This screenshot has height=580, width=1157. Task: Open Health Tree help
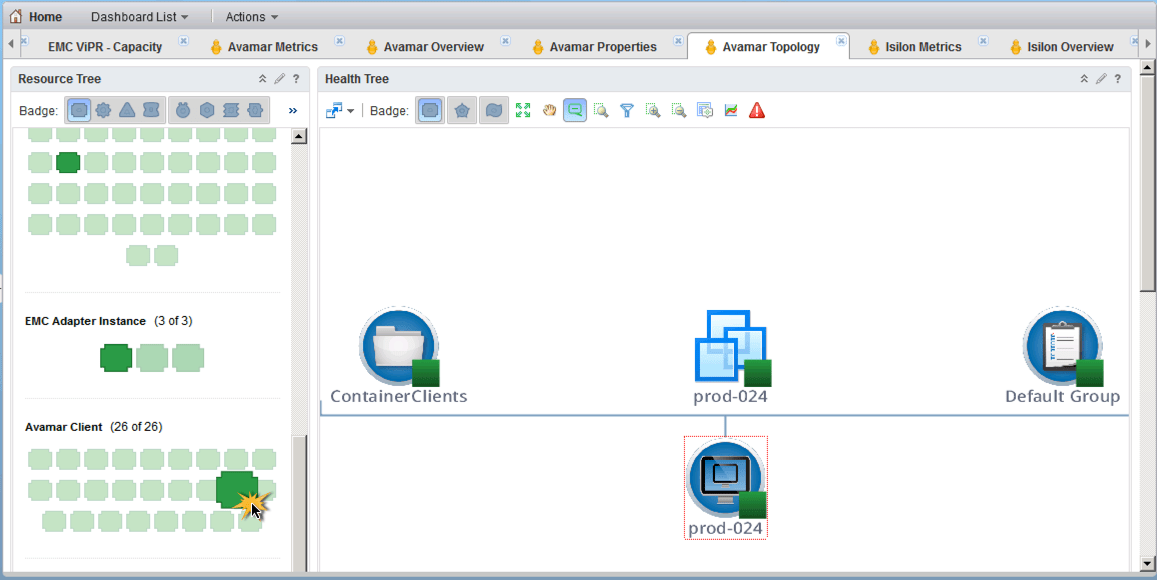click(1118, 78)
